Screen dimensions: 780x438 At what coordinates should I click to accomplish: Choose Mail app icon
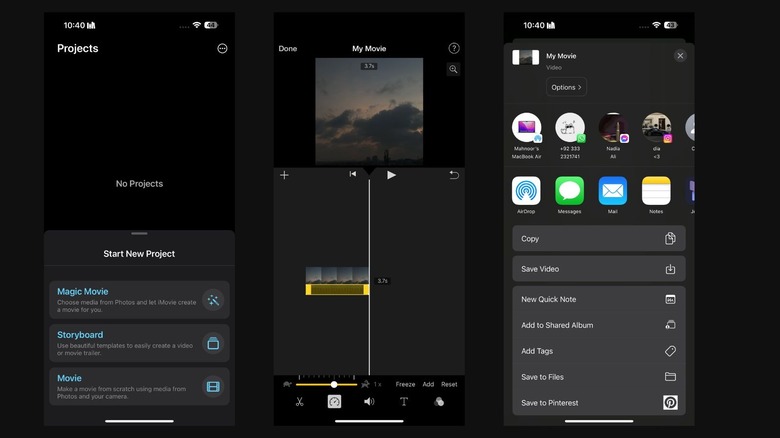[613, 191]
